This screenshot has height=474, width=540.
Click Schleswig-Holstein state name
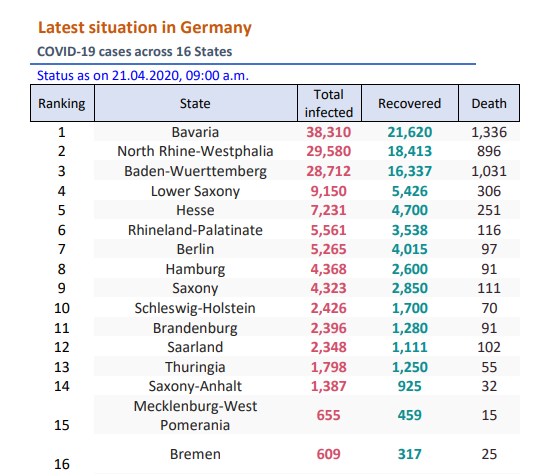(x=195, y=308)
